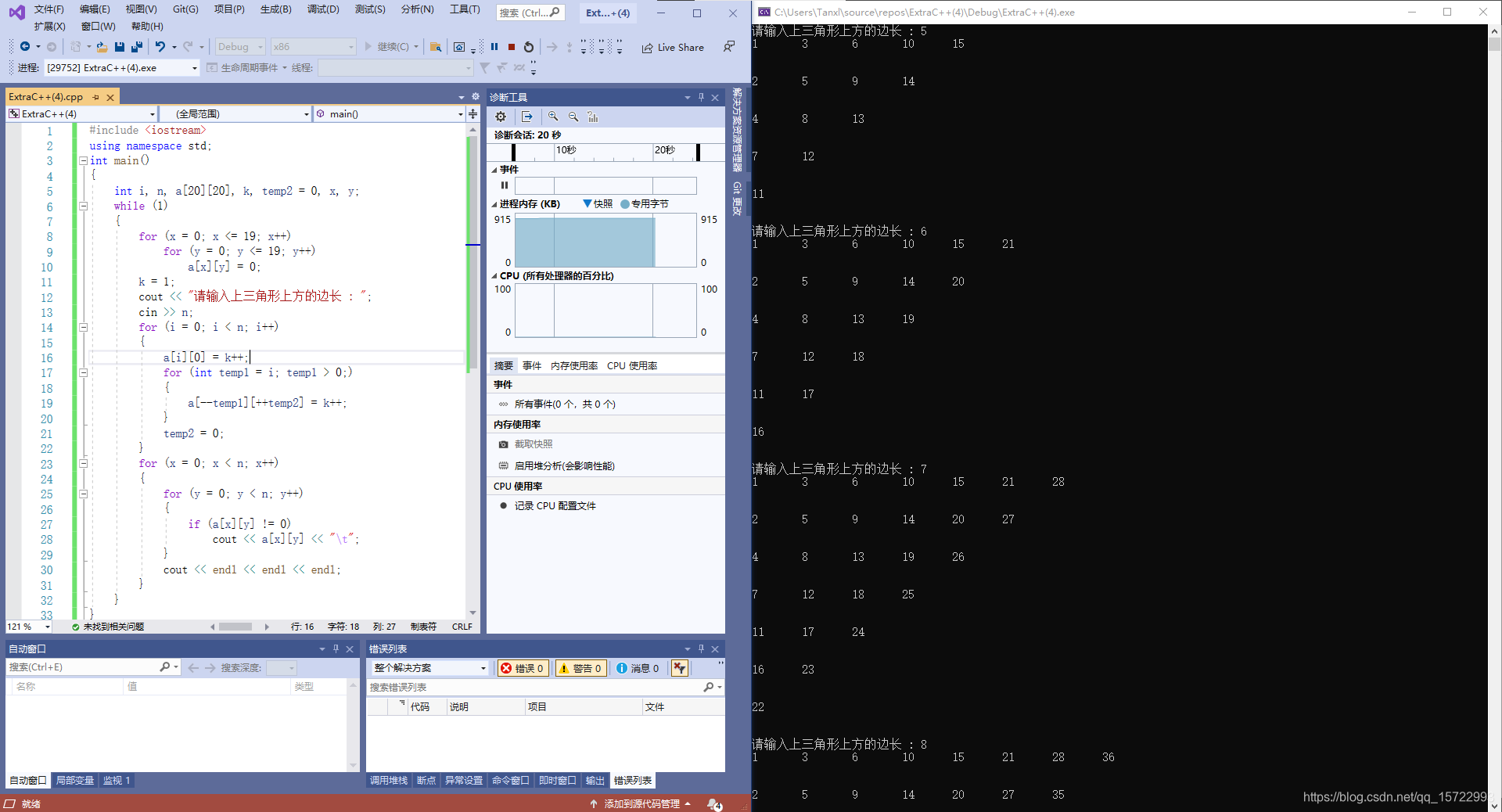This screenshot has width=1502, height=812.
Task: Open the process [29752] ExtraC++(4).exe dropdown
Action: tap(122, 68)
